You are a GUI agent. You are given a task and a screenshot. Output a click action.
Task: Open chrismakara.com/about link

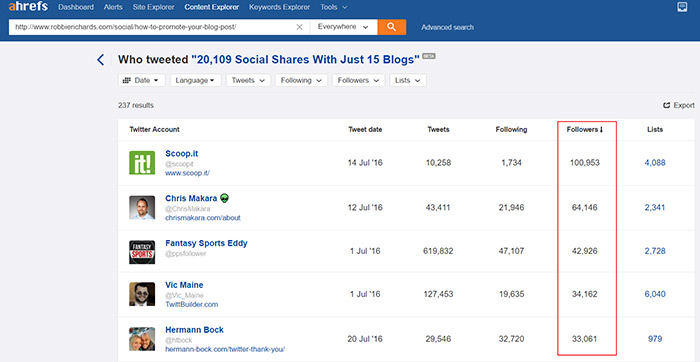point(203,218)
